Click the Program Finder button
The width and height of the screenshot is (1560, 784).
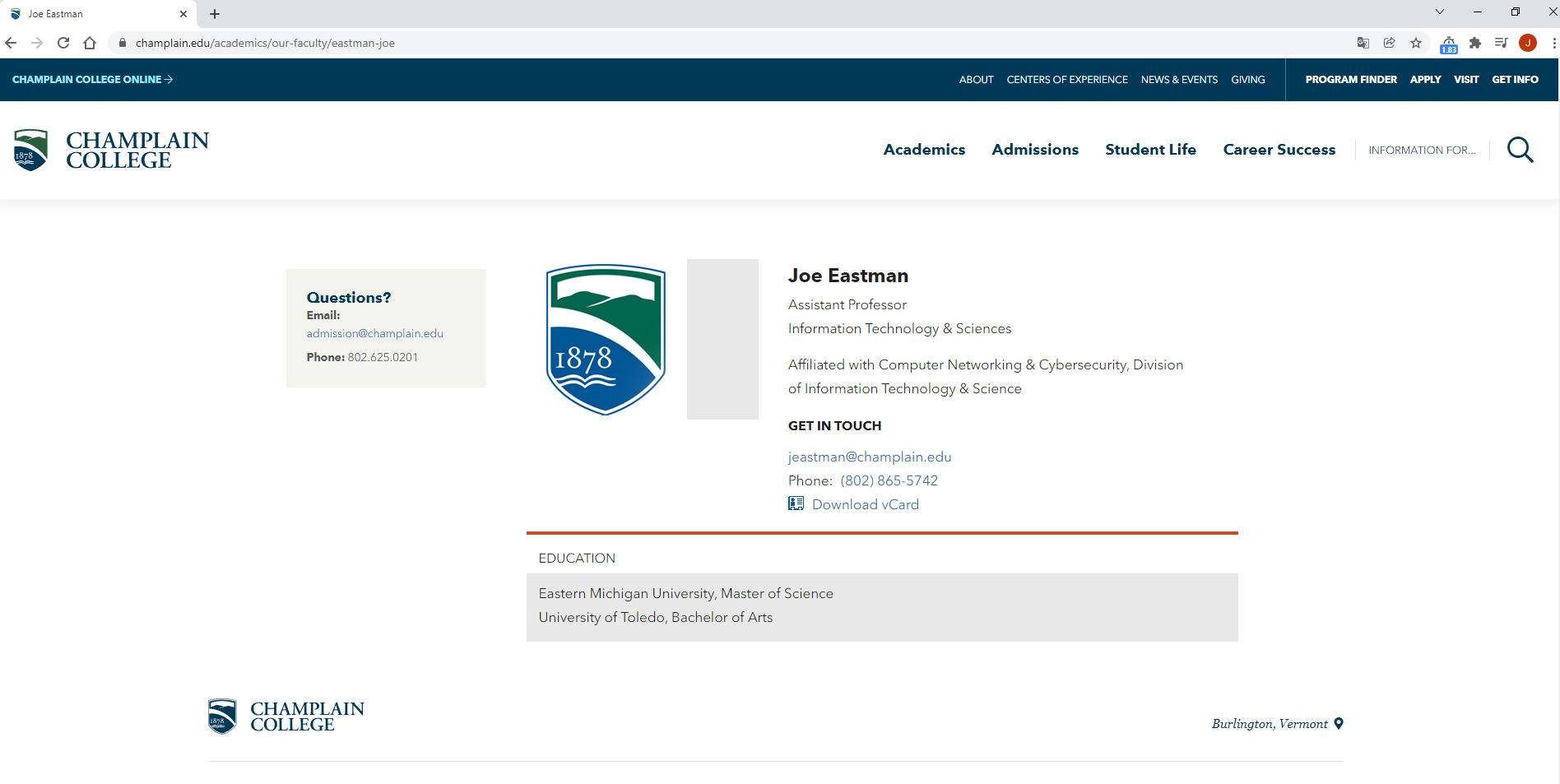pos(1350,80)
